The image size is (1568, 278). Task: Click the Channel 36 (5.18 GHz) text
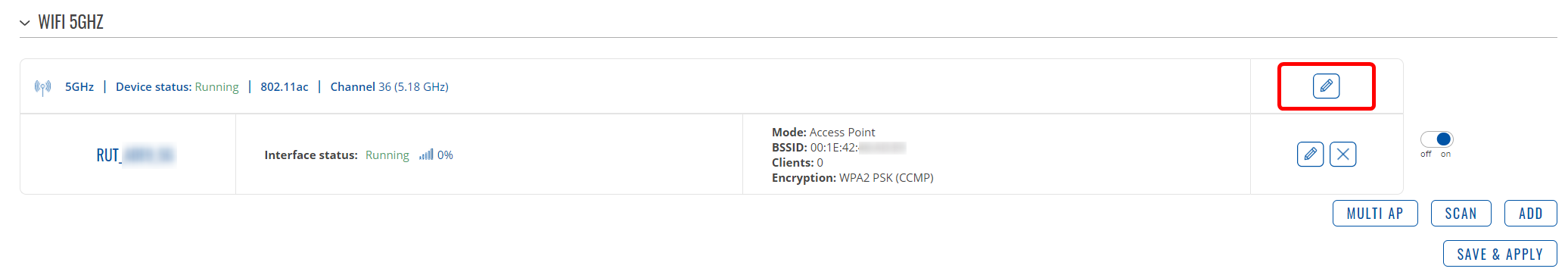coord(389,87)
